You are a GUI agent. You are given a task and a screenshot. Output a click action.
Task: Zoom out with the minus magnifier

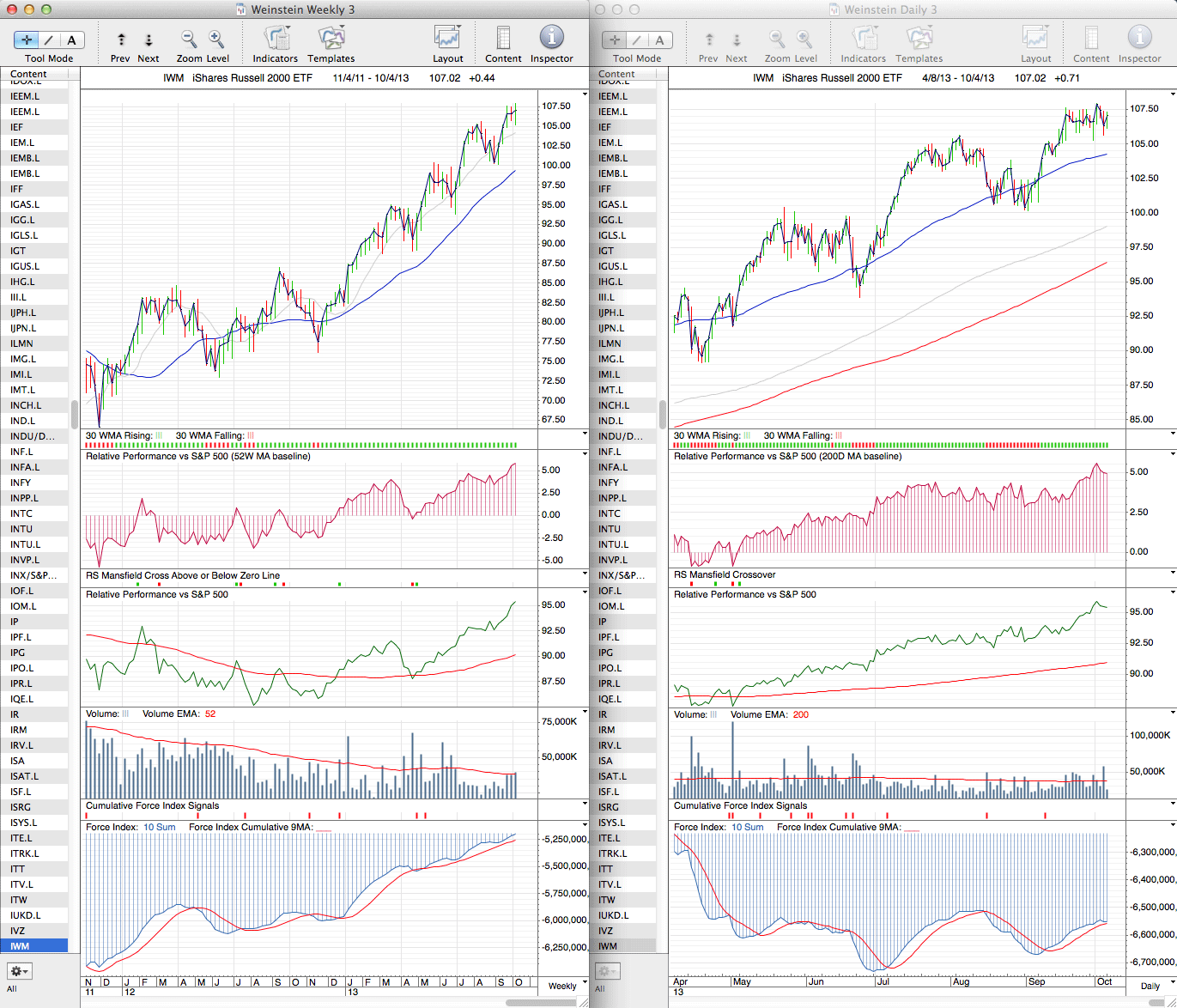click(189, 39)
